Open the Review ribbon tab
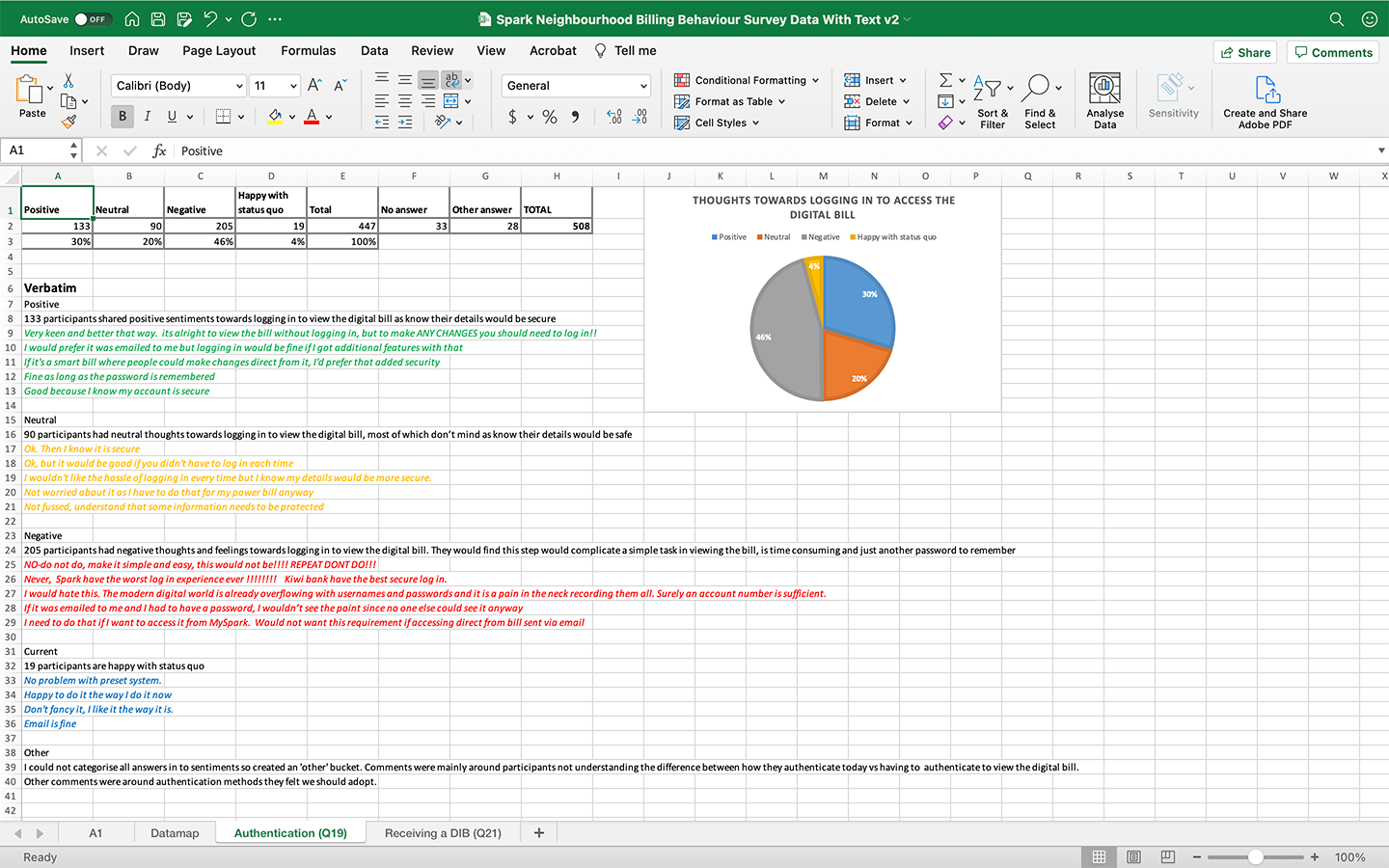 (x=432, y=50)
